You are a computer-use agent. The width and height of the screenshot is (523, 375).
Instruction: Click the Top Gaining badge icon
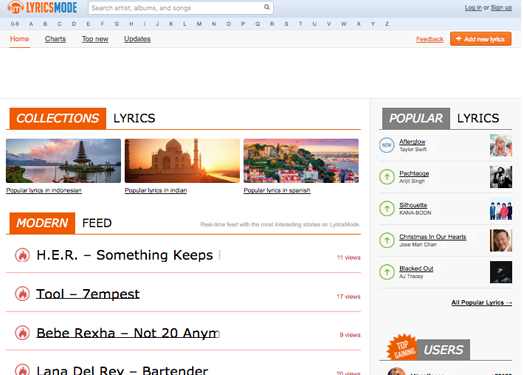point(402,348)
